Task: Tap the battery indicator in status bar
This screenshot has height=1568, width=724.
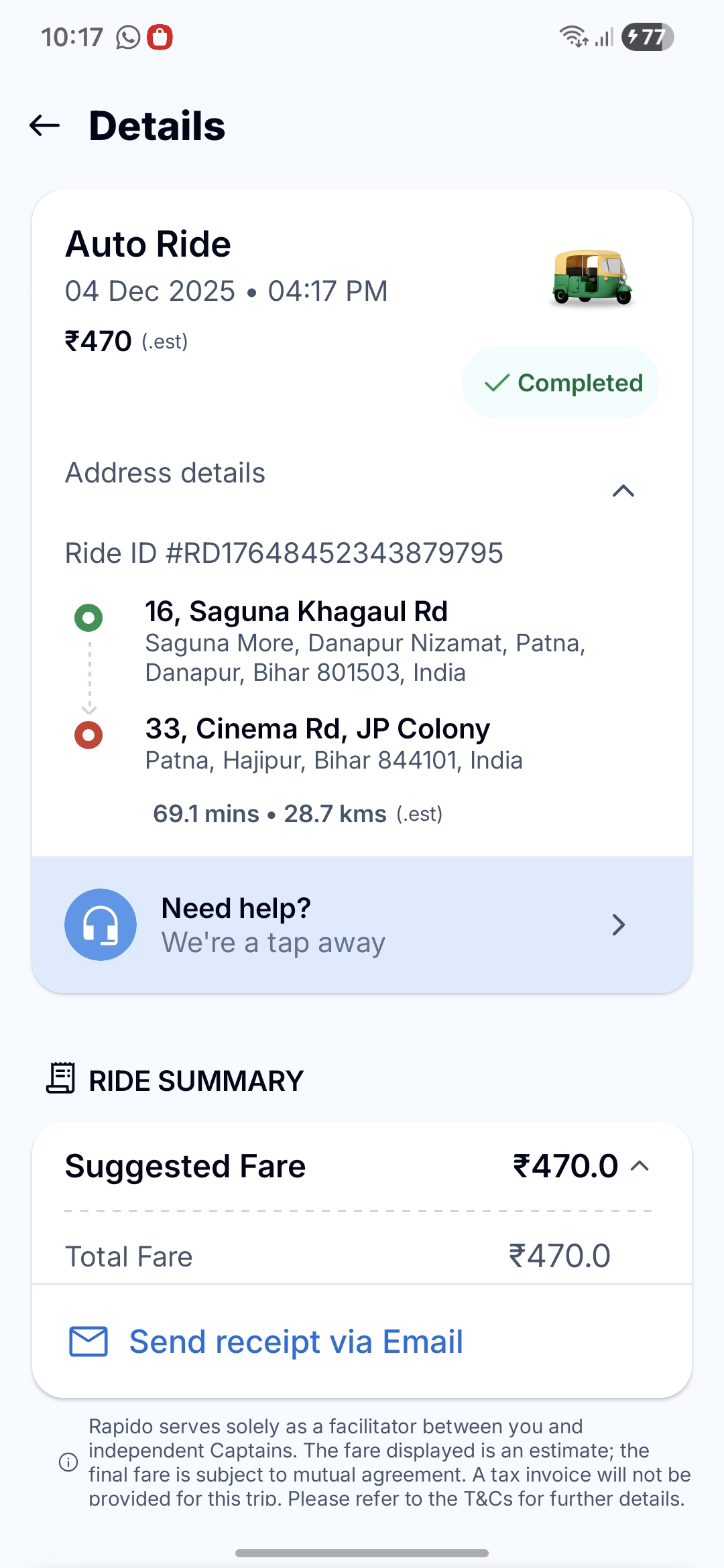Action: point(647,37)
